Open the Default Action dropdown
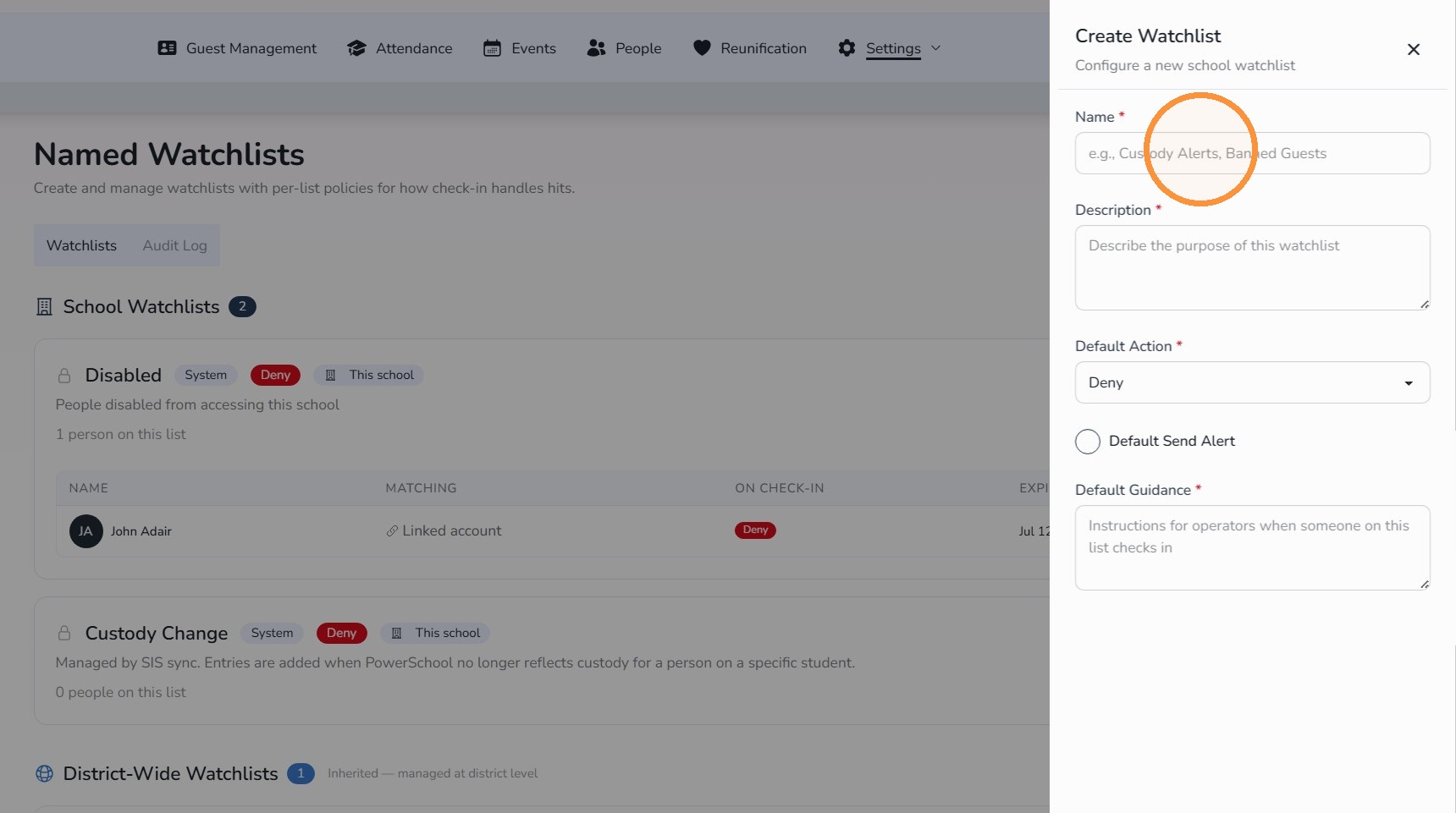 click(1252, 382)
